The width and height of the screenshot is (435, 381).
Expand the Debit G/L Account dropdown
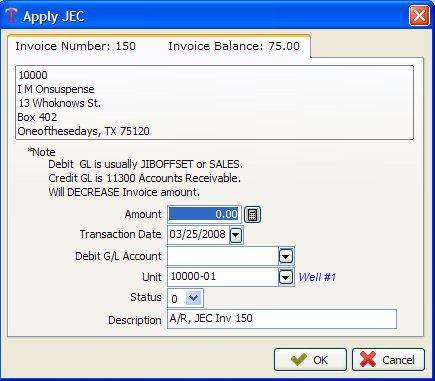[x=286, y=256]
